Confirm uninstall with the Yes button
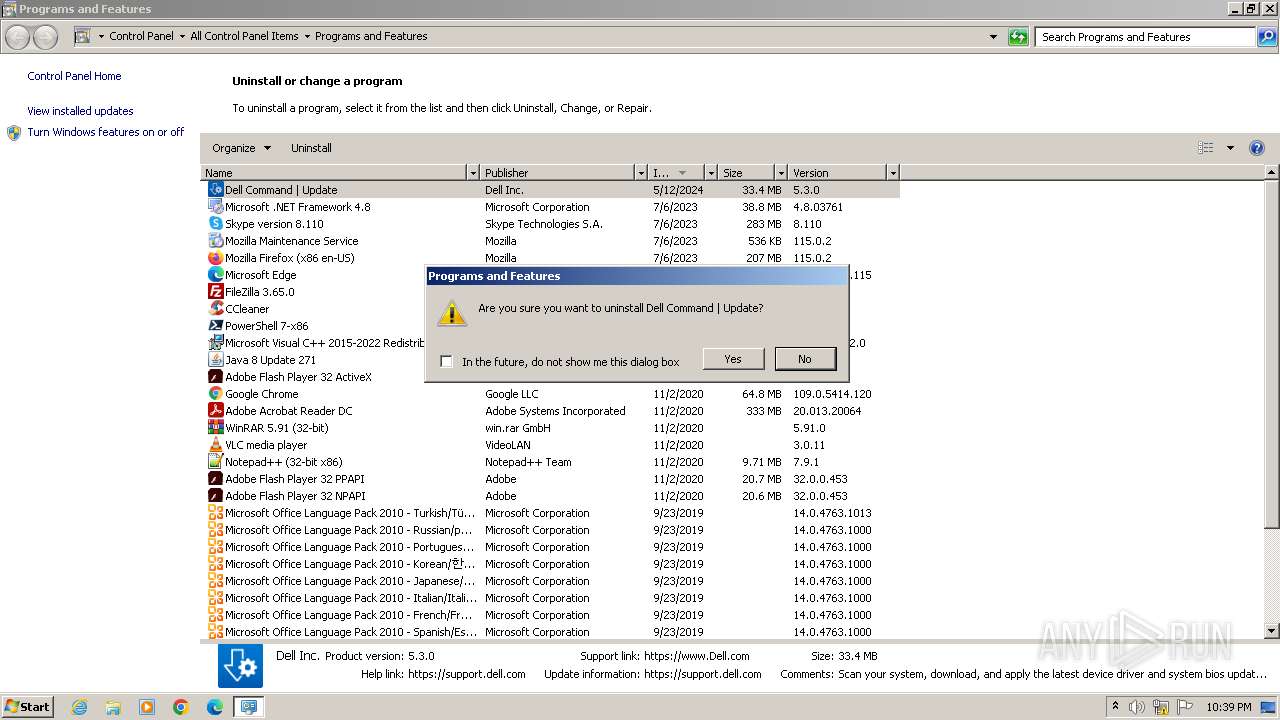Screen dimensions: 1280x720 [x=733, y=359]
